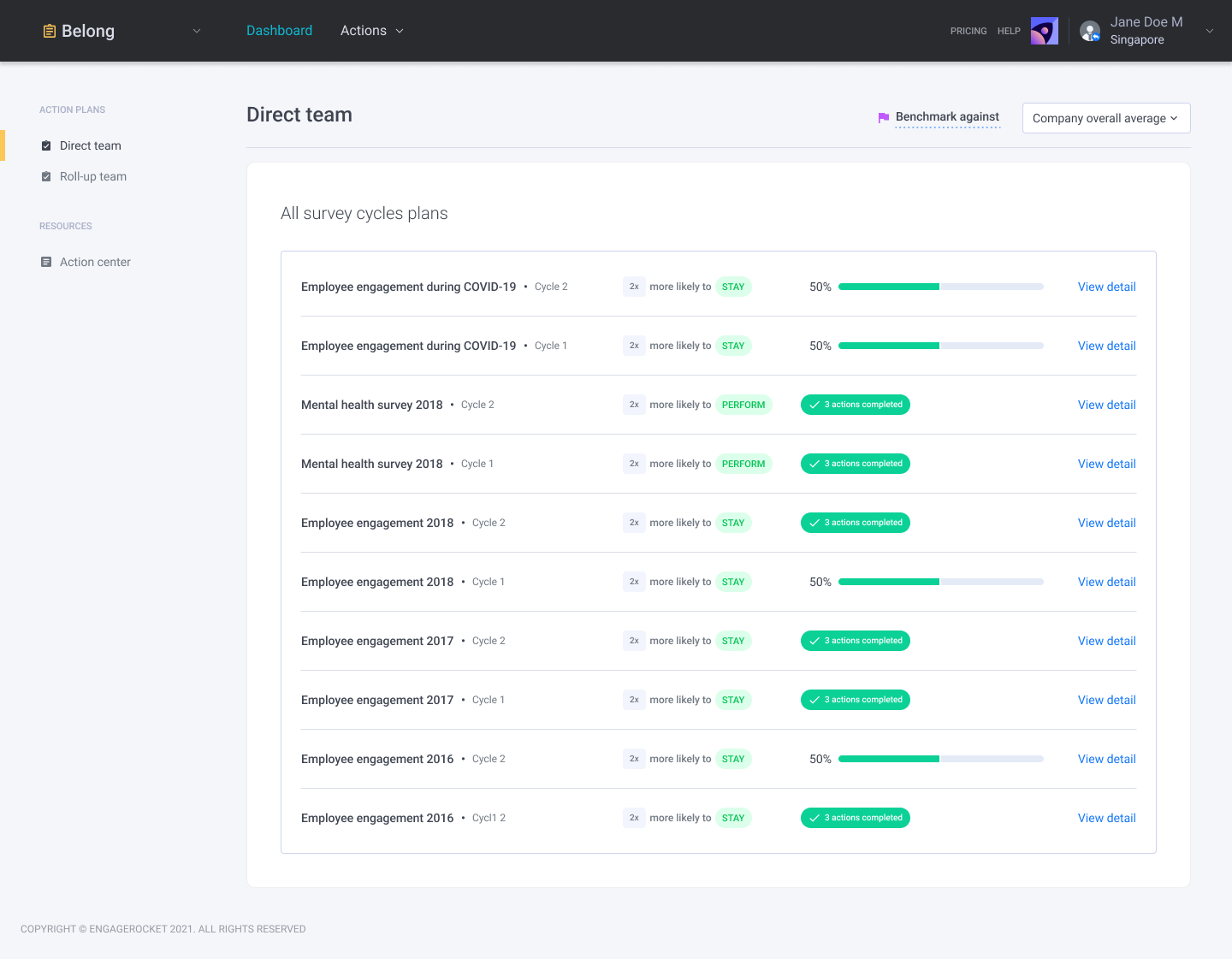
Task: View detail for Employee engagement 2016 Cycl1 2
Action: pyautogui.click(x=1107, y=818)
